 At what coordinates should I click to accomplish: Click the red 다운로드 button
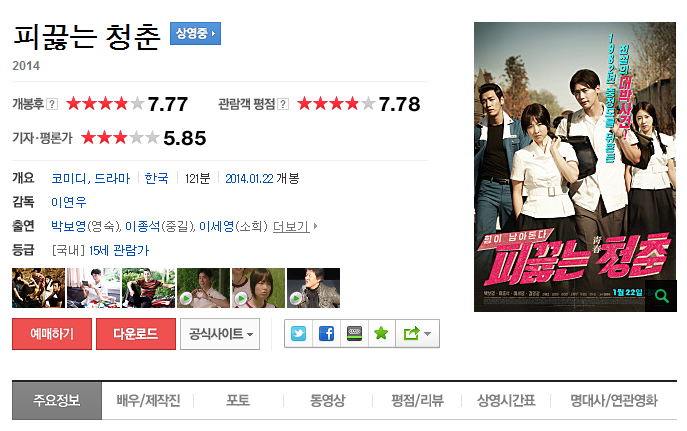[136, 334]
